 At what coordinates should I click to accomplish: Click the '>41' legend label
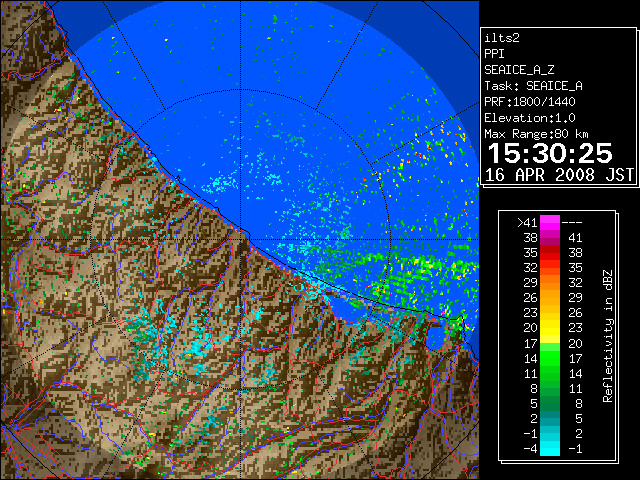click(527, 223)
